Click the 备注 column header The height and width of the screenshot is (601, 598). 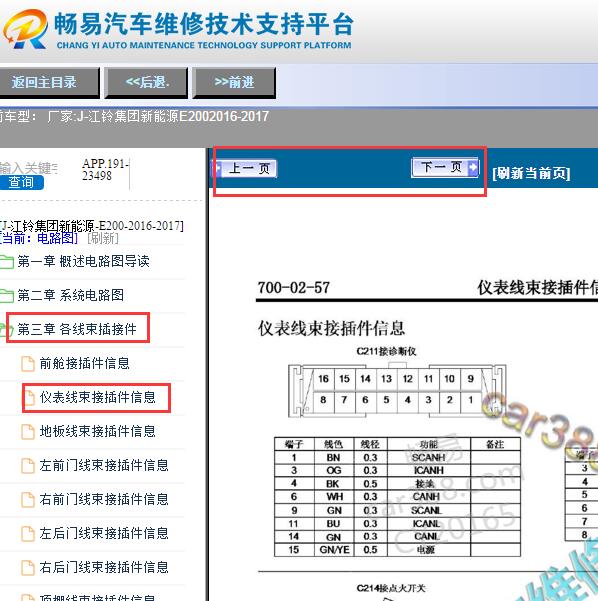click(x=495, y=444)
